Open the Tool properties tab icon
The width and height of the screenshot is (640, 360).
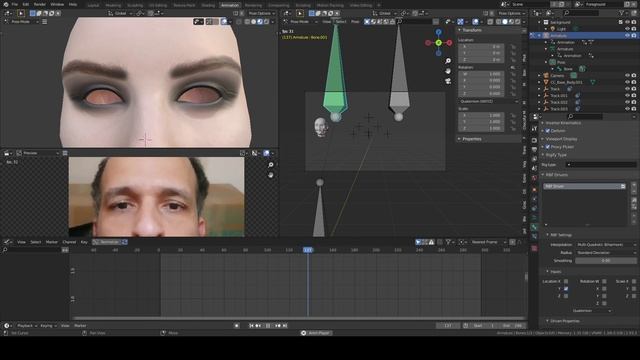click(x=534, y=129)
